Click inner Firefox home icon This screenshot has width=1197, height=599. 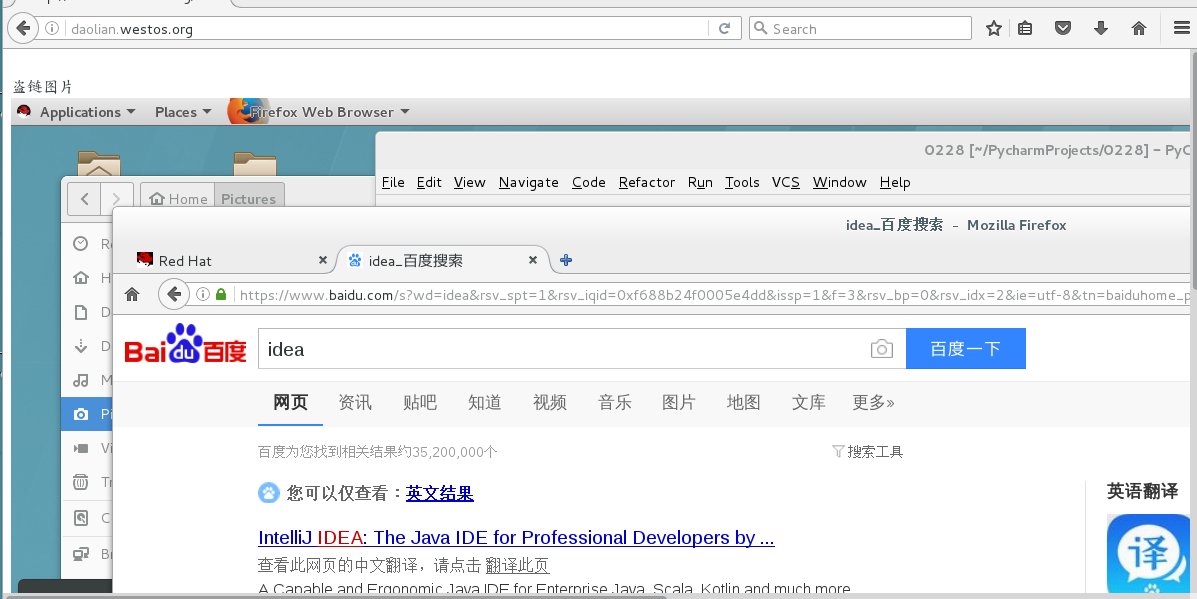132,295
